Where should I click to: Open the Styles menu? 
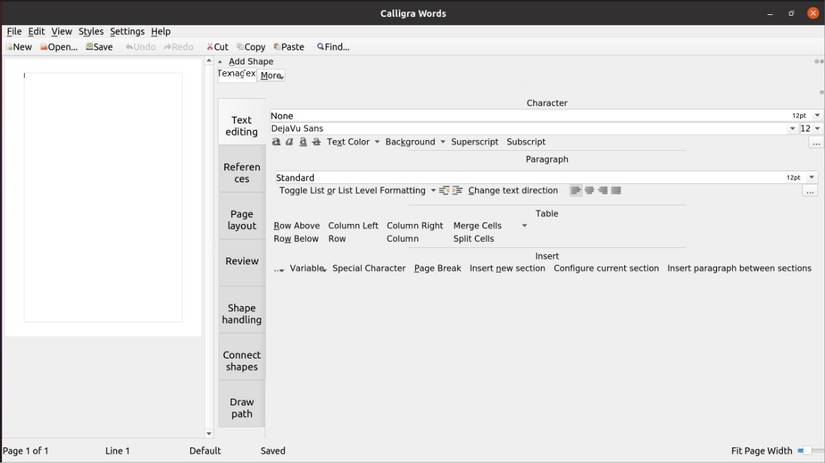point(91,32)
